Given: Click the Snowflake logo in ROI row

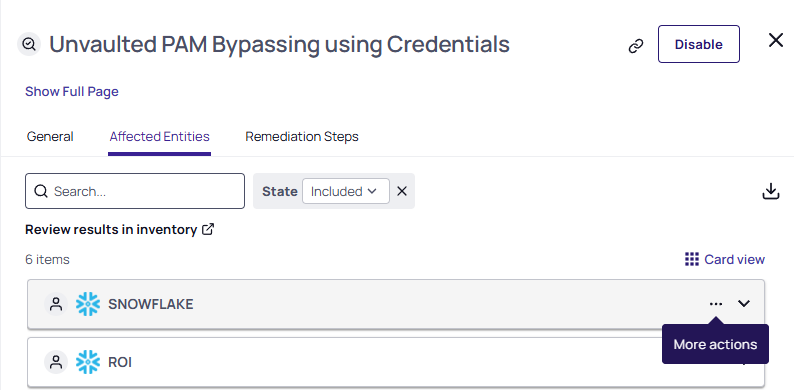Looking at the screenshot, I should 88,362.
